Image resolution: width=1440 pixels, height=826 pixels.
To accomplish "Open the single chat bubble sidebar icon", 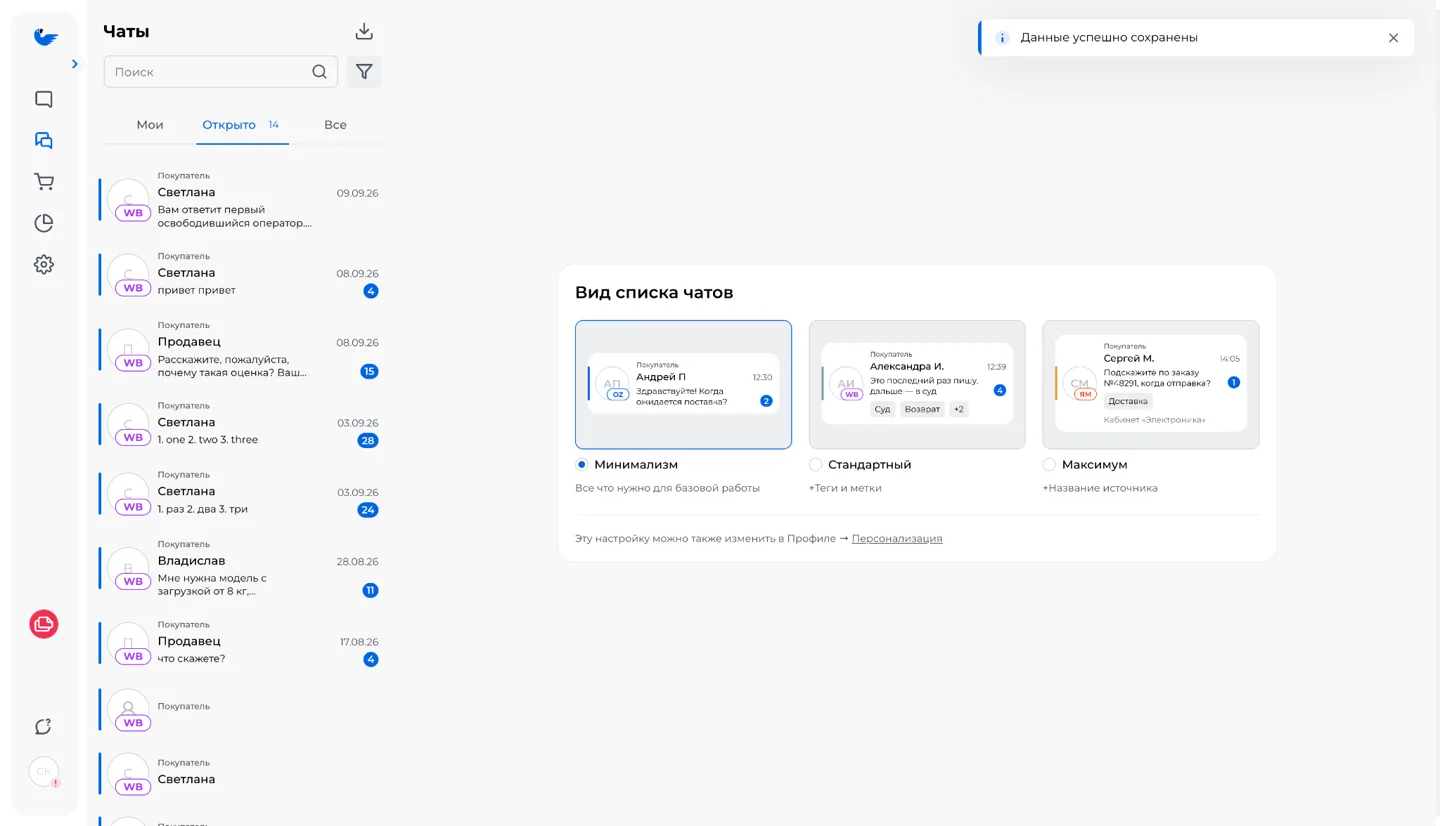I will click(x=44, y=99).
